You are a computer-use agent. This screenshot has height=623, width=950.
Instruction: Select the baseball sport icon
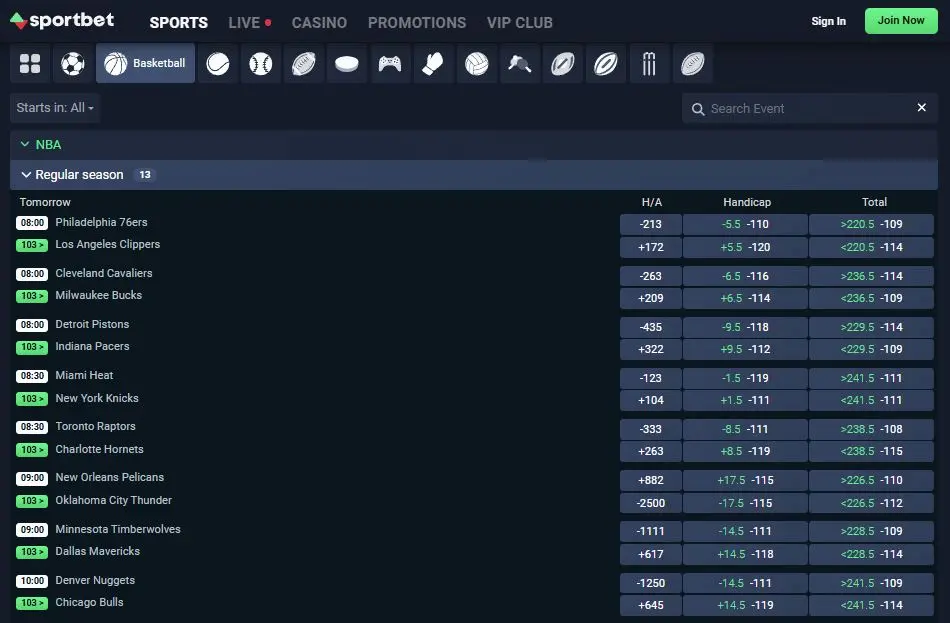click(x=259, y=62)
